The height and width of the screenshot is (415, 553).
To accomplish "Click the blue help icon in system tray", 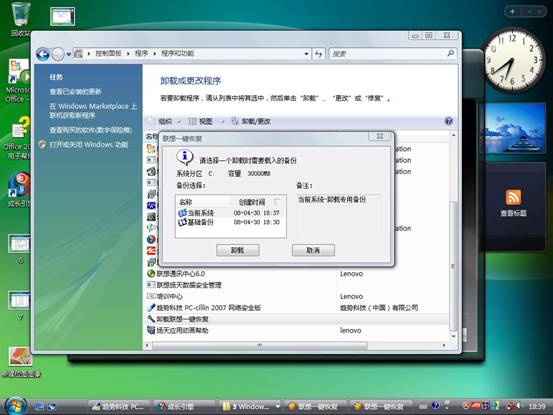I will click(435, 406).
